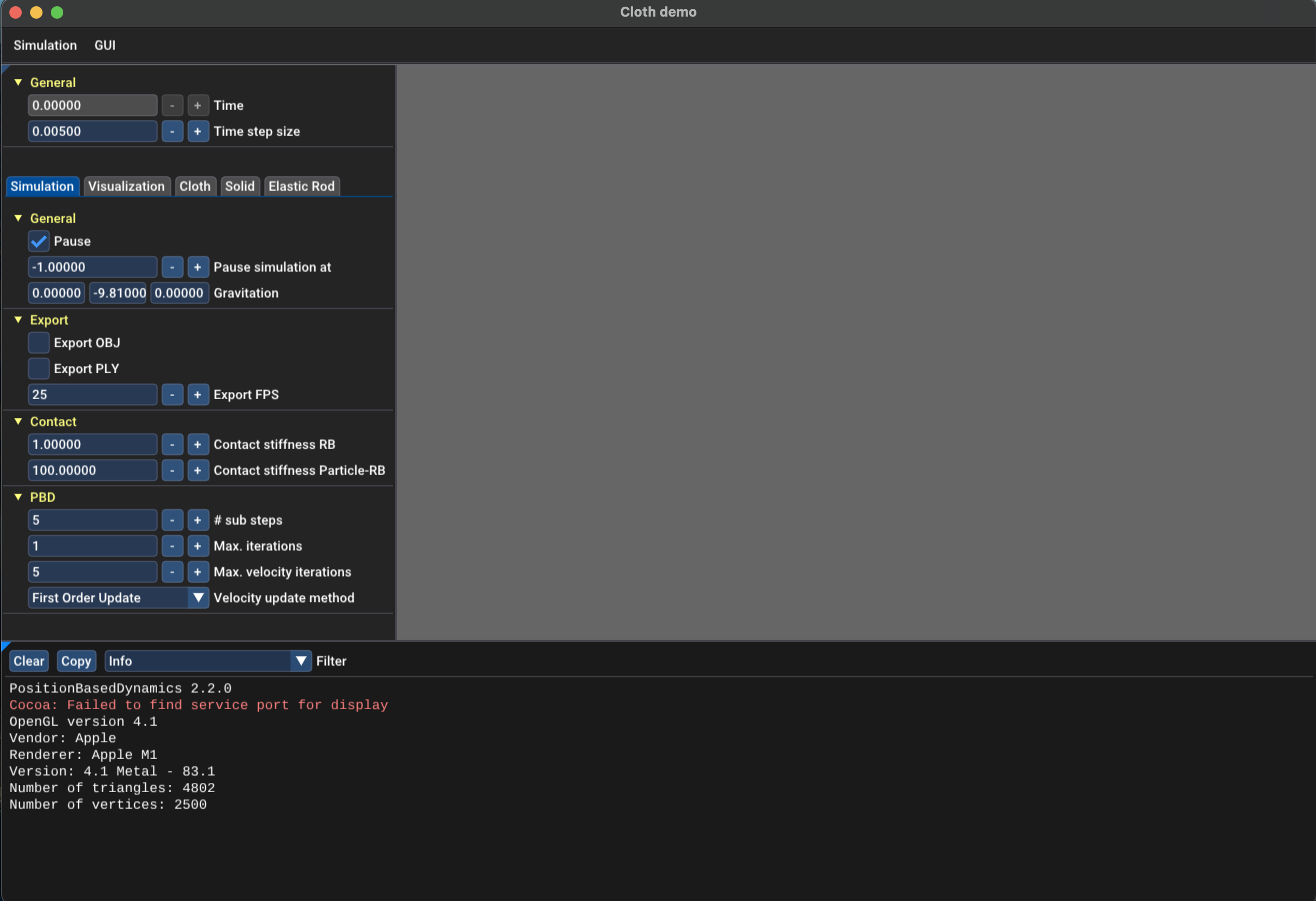Increase Max. velocity iterations
1316x901 pixels.
click(198, 571)
